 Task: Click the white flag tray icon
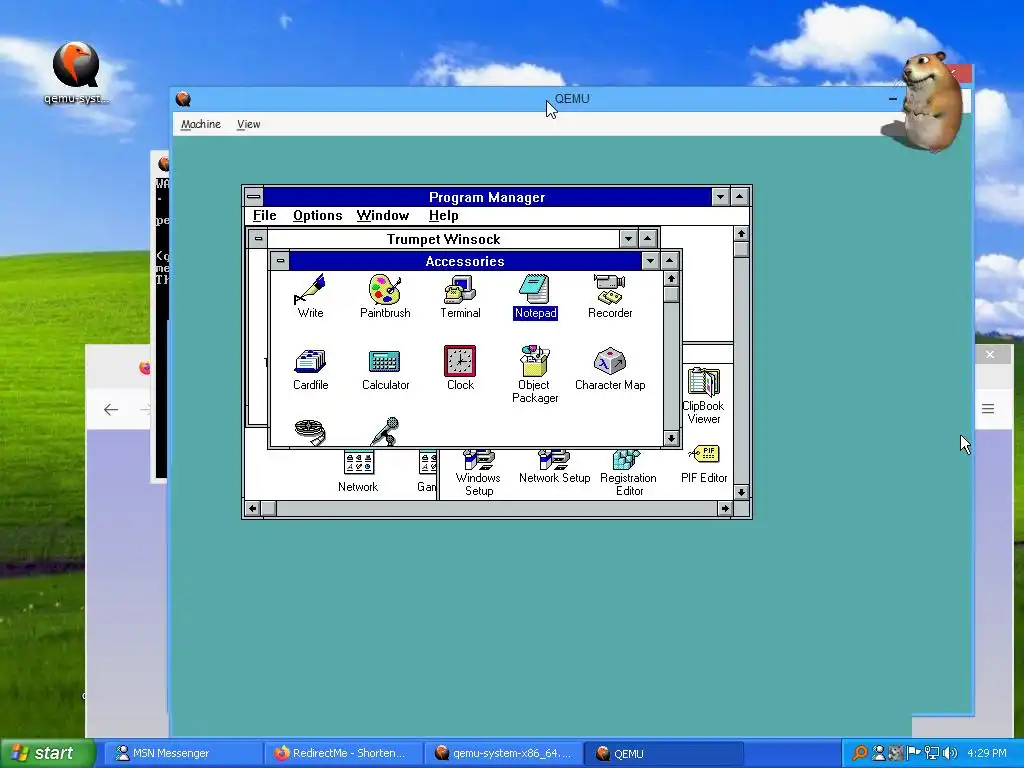(914, 753)
